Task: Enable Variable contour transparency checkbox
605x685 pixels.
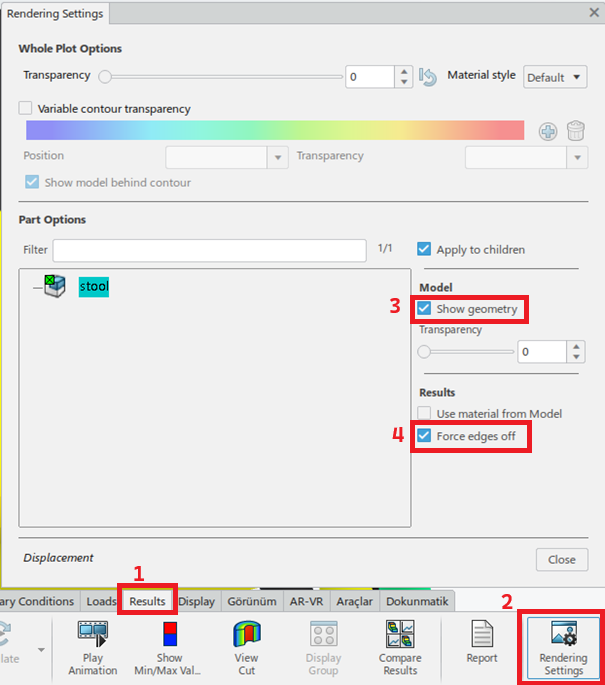Action: coord(26,108)
